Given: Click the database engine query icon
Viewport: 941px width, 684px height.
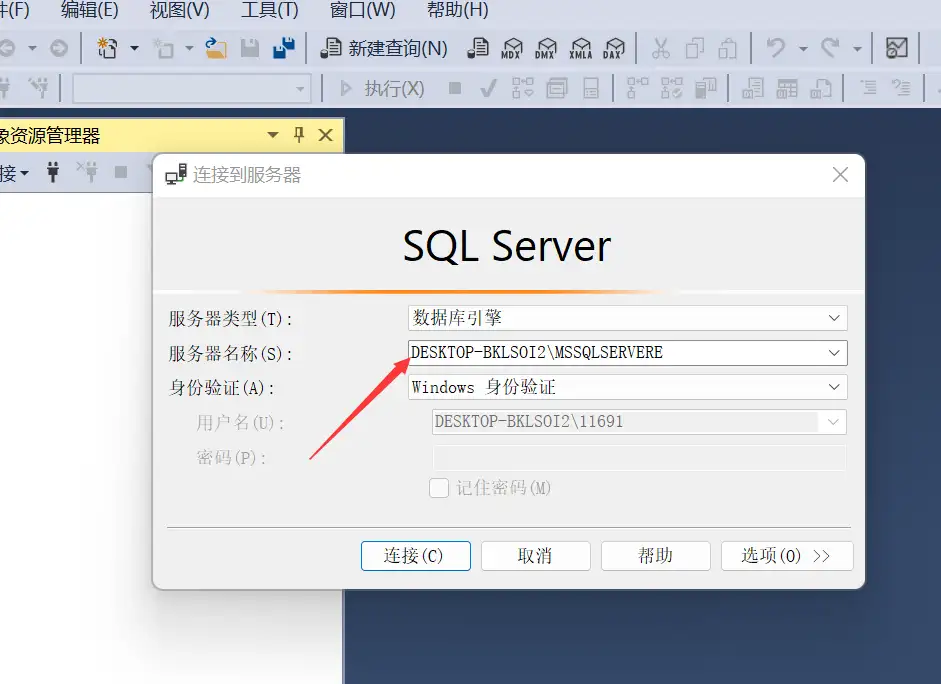Looking at the screenshot, I should point(478,48).
